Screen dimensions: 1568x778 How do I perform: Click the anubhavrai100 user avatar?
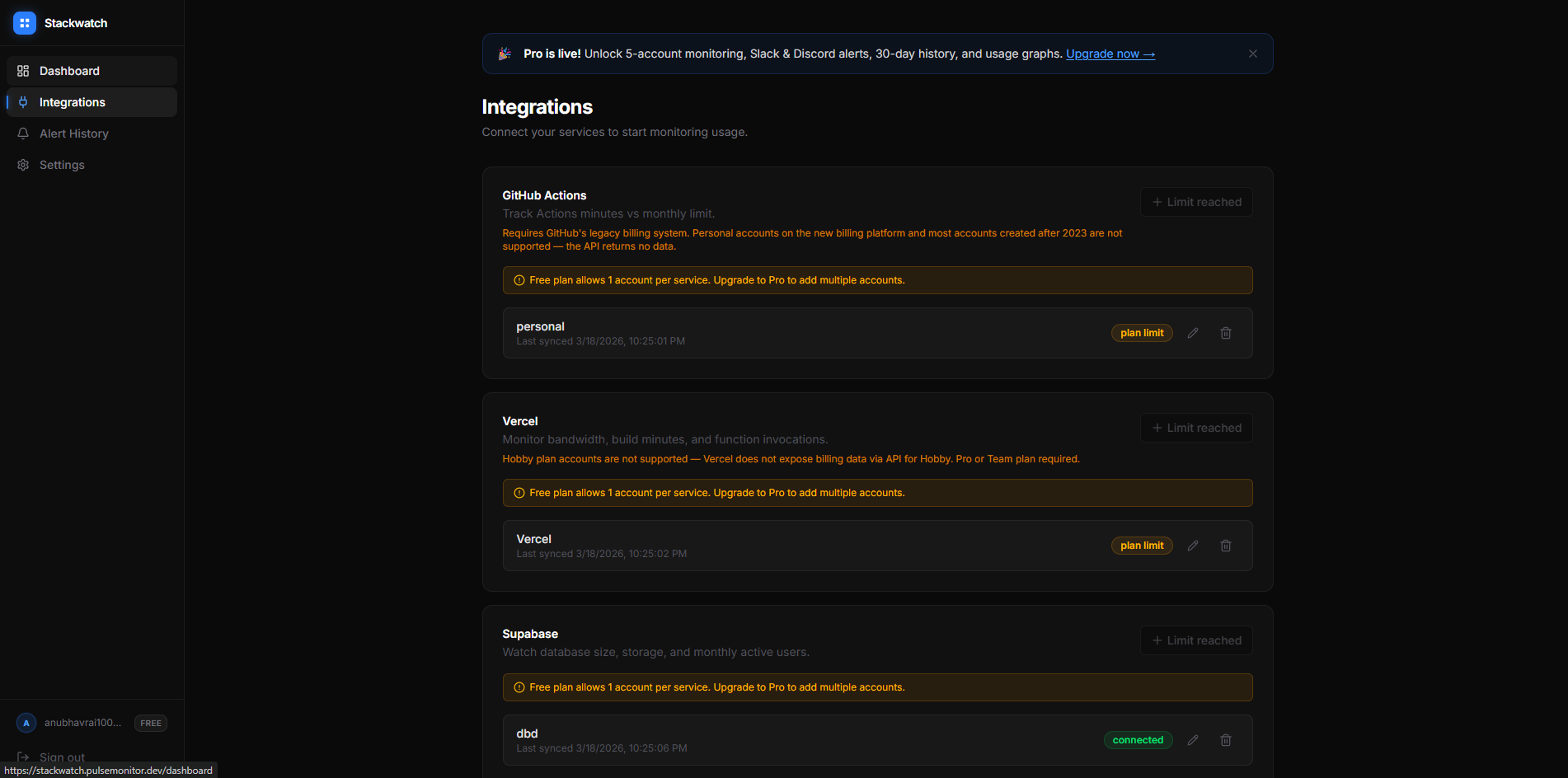pyautogui.click(x=26, y=722)
